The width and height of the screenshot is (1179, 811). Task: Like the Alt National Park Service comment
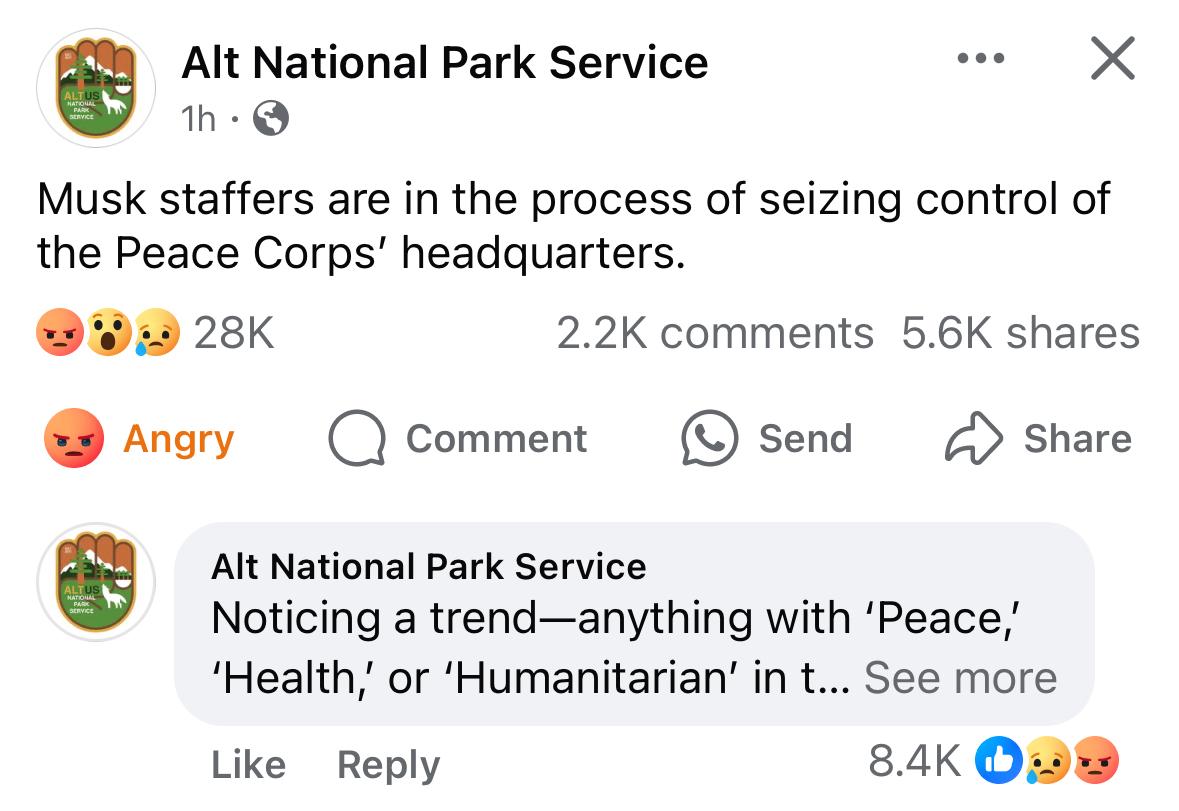248,765
